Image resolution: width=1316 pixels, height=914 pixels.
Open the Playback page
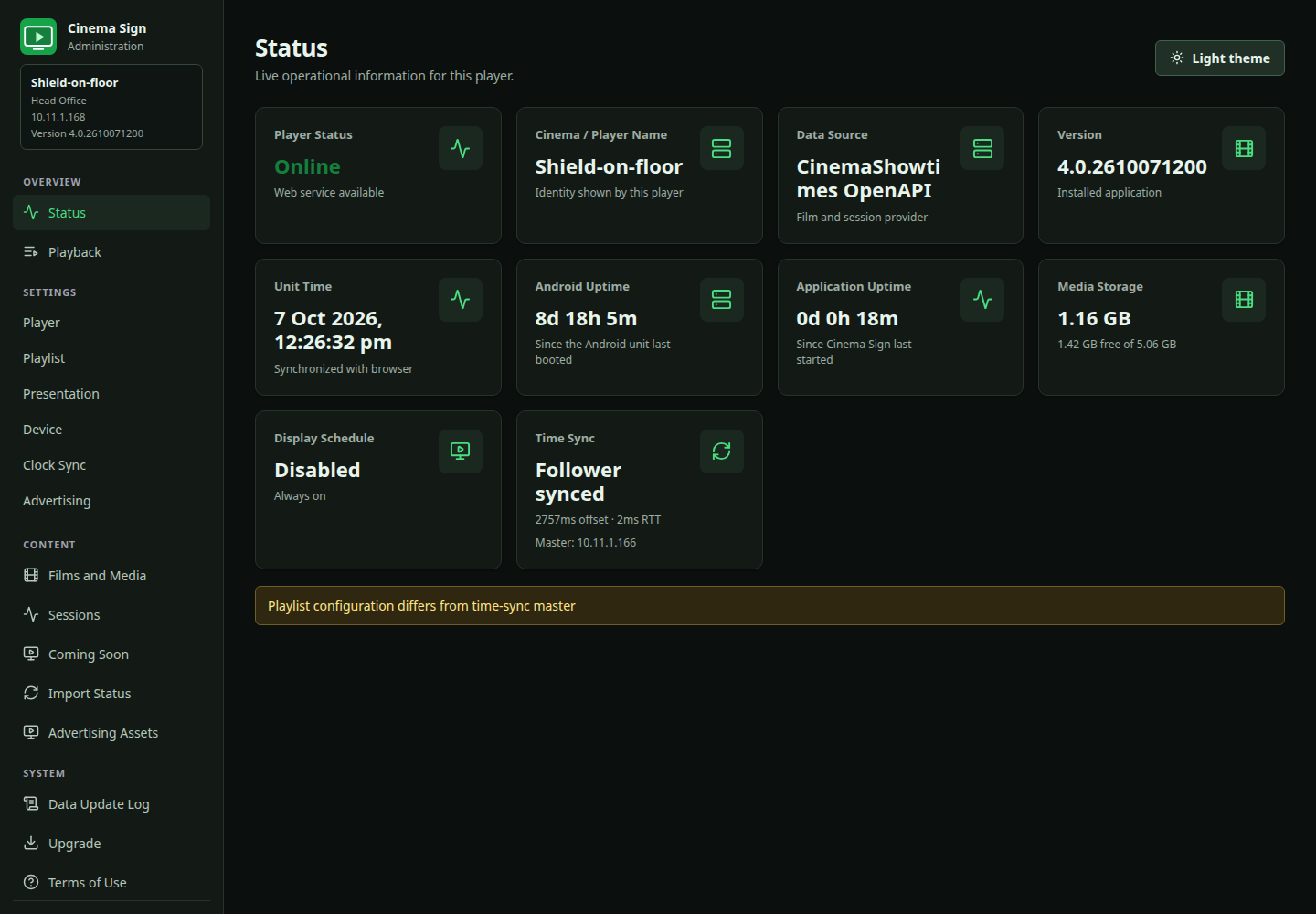[111, 252]
